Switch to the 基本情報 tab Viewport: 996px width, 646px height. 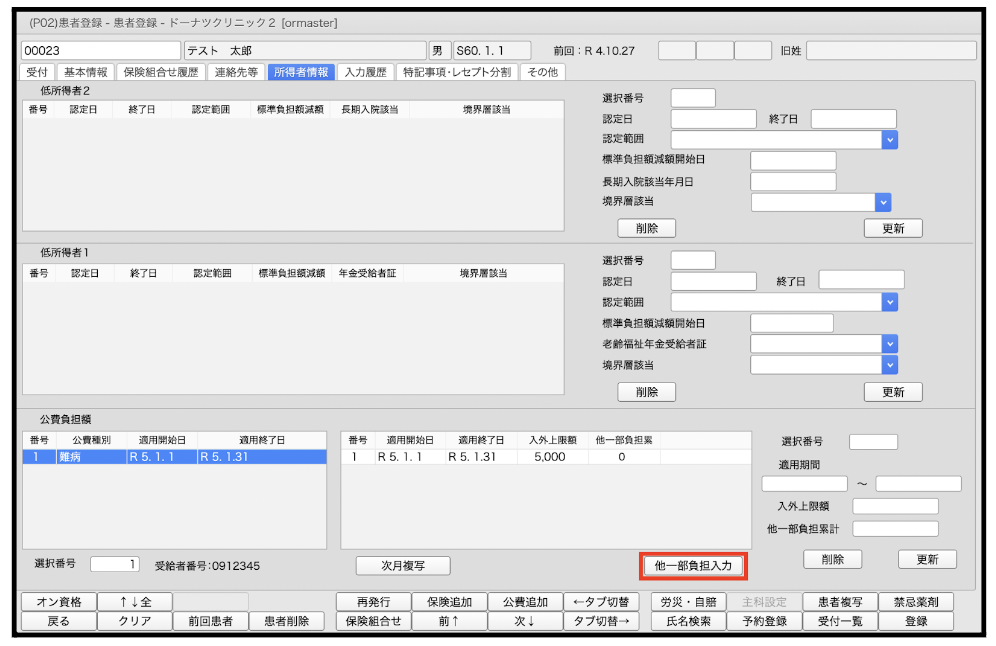[85, 72]
